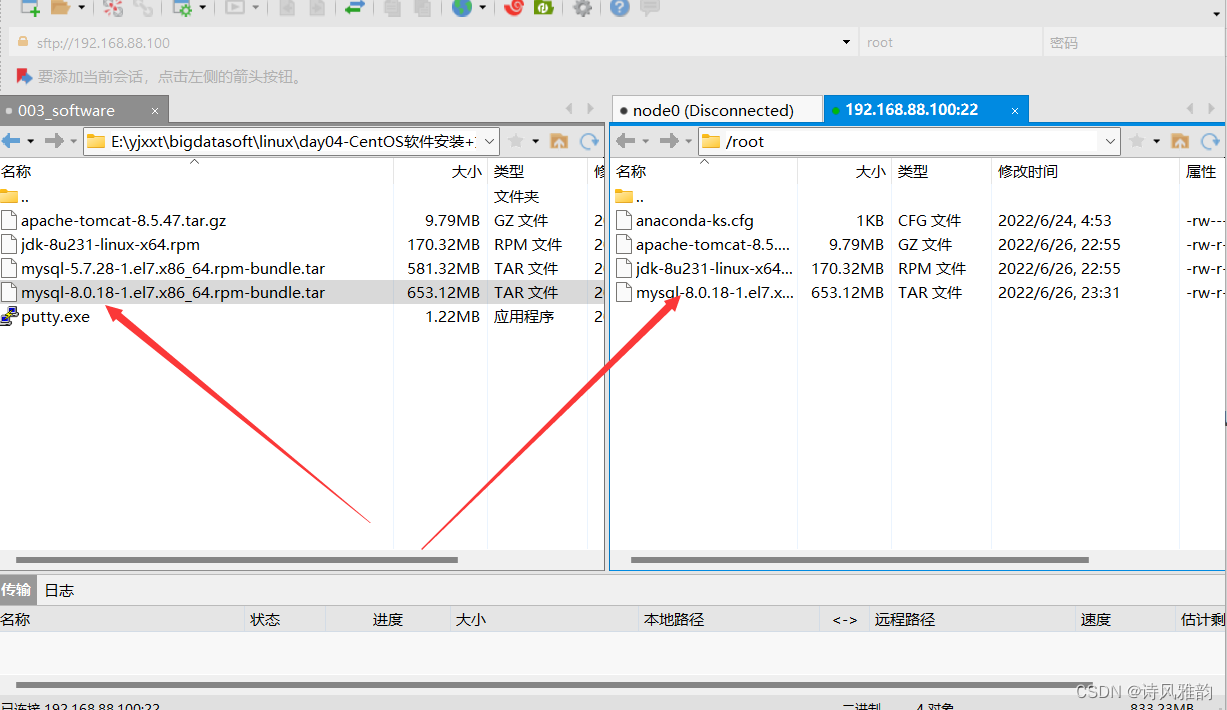
Task: Select apache-tomcat-8.5.47.tar.gz in local pane
Action: 124,220
